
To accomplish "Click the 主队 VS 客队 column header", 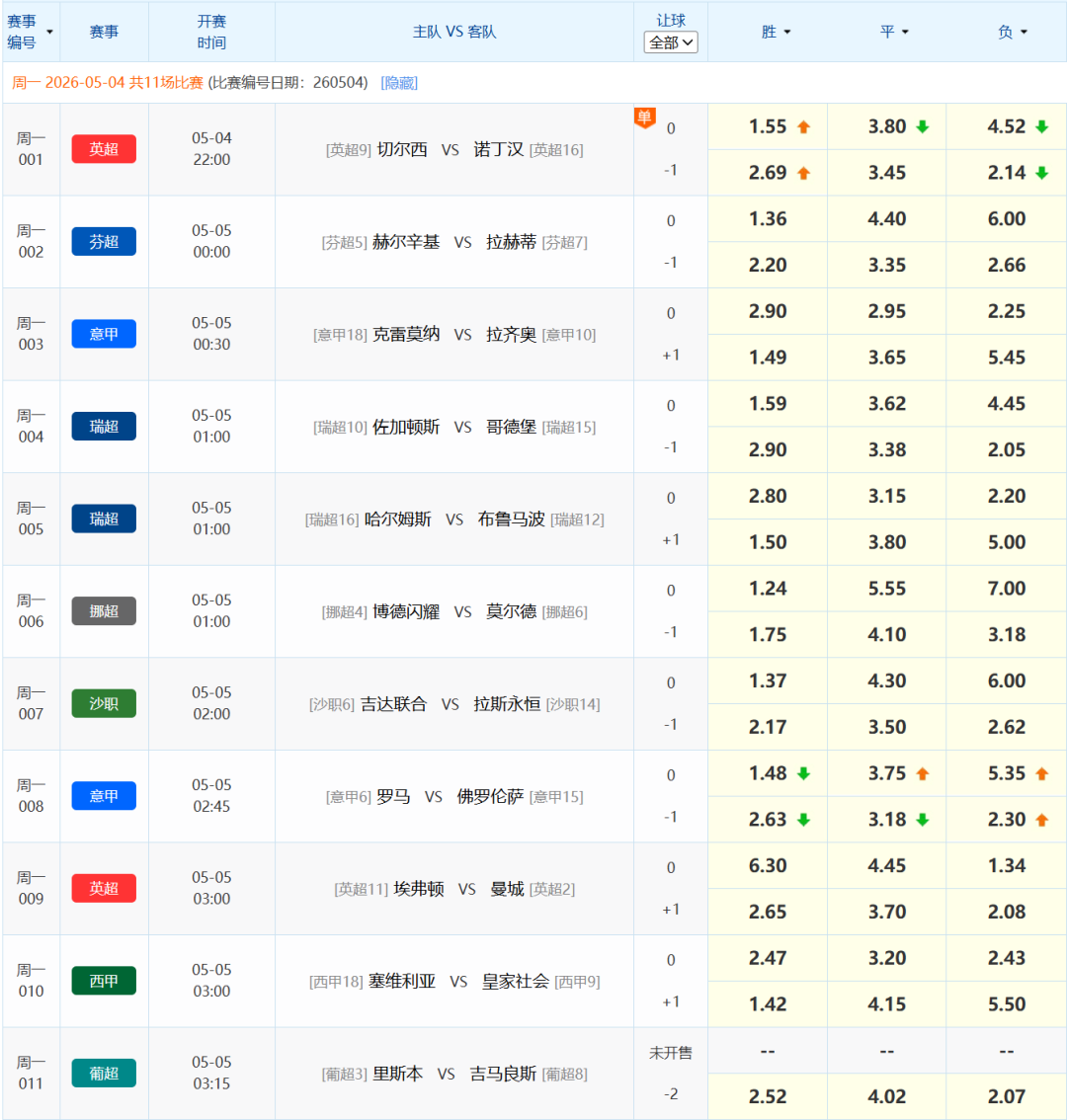I will point(453,33).
